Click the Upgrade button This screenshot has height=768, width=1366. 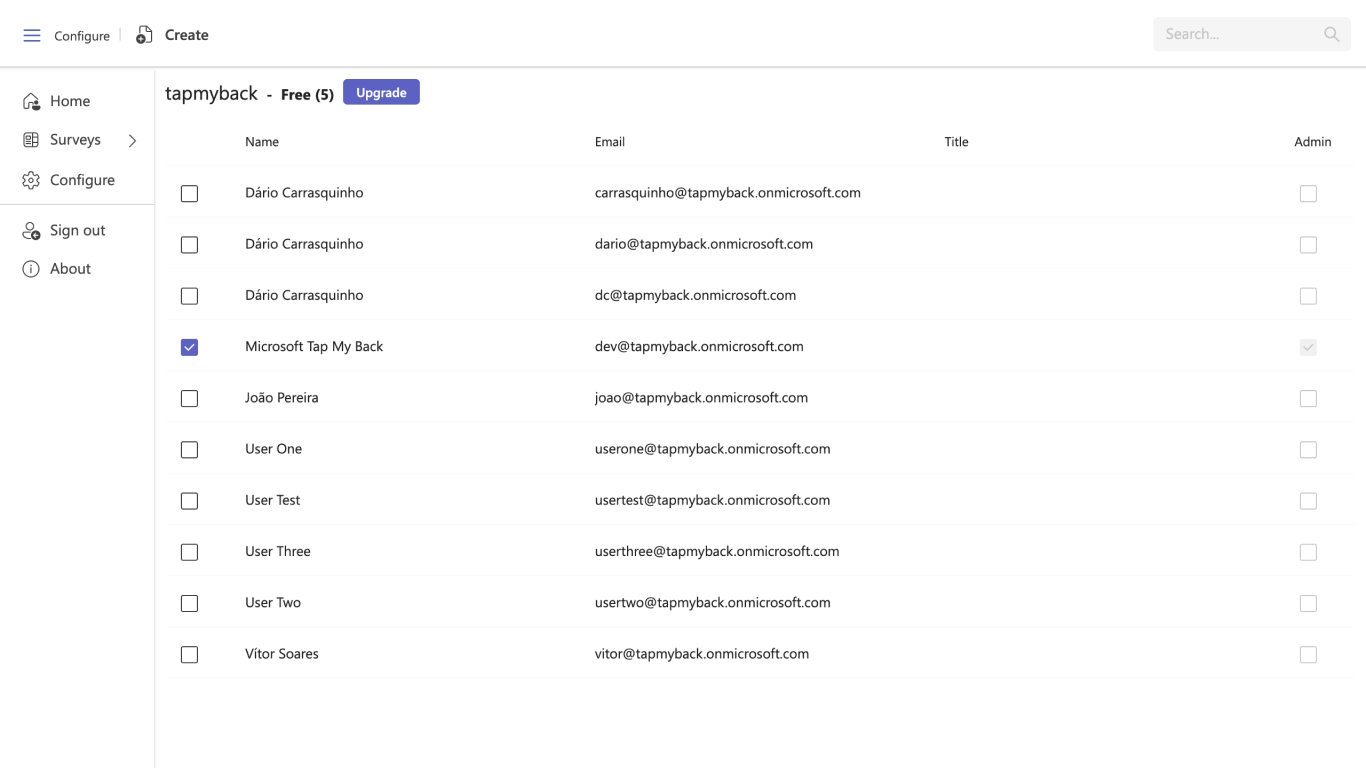click(x=381, y=92)
